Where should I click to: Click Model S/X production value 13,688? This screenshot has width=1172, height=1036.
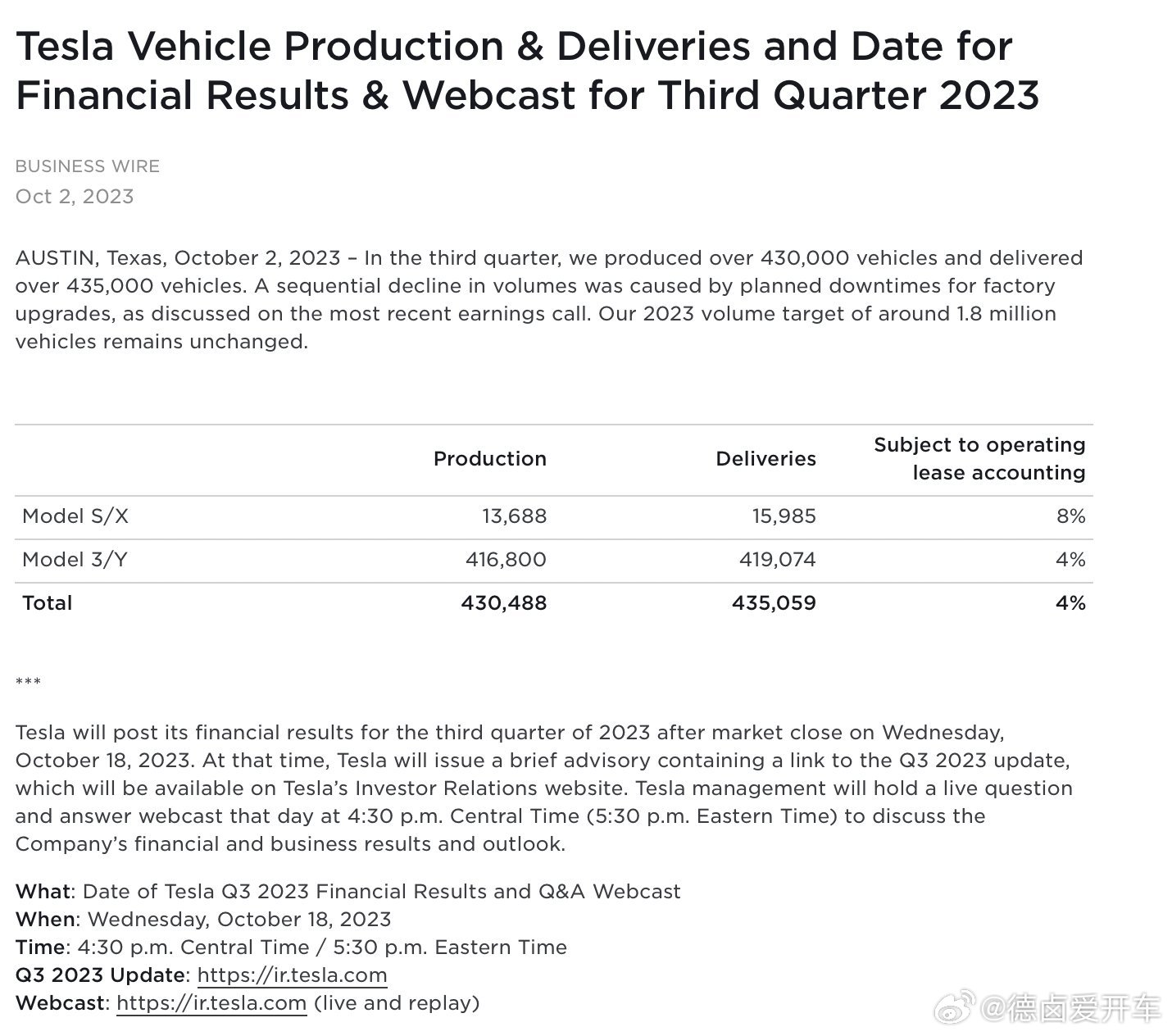click(514, 516)
